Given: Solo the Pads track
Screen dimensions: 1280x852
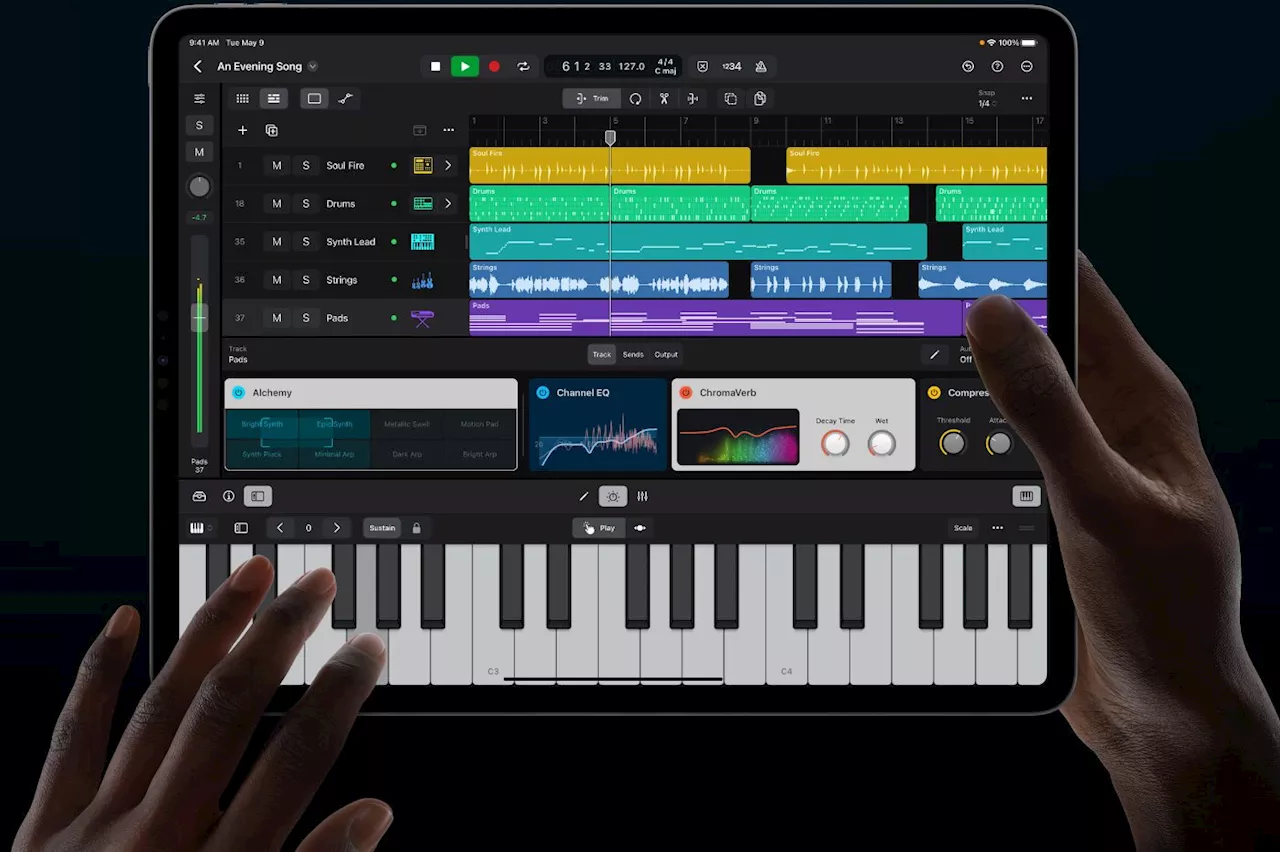Looking at the screenshot, I should tap(306, 318).
